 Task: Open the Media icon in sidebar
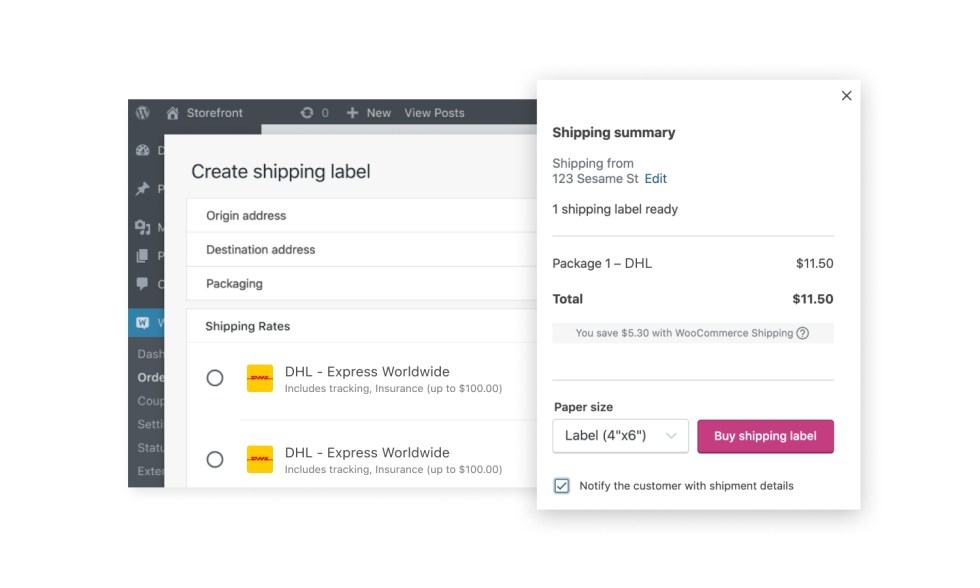tap(143, 227)
